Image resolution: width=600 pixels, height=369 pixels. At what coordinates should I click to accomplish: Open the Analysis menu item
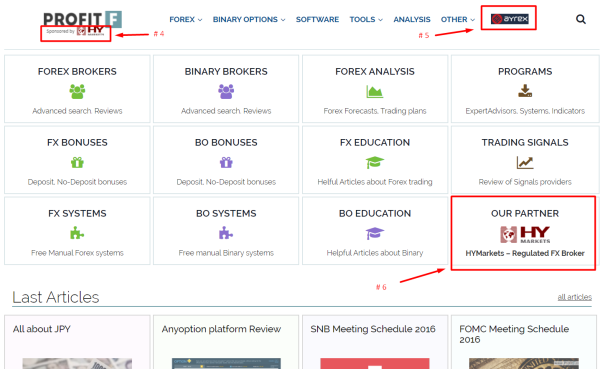[x=412, y=20]
